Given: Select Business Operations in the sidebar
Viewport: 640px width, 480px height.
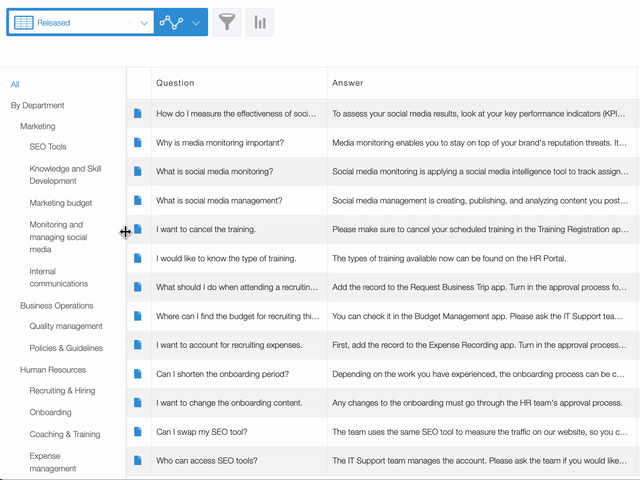Looking at the screenshot, I should pos(57,306).
